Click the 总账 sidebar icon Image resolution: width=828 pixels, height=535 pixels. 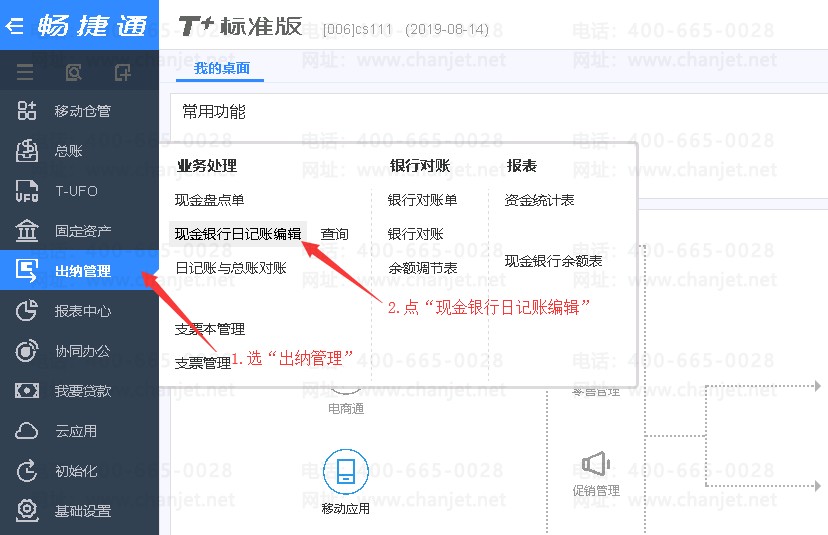point(26,151)
